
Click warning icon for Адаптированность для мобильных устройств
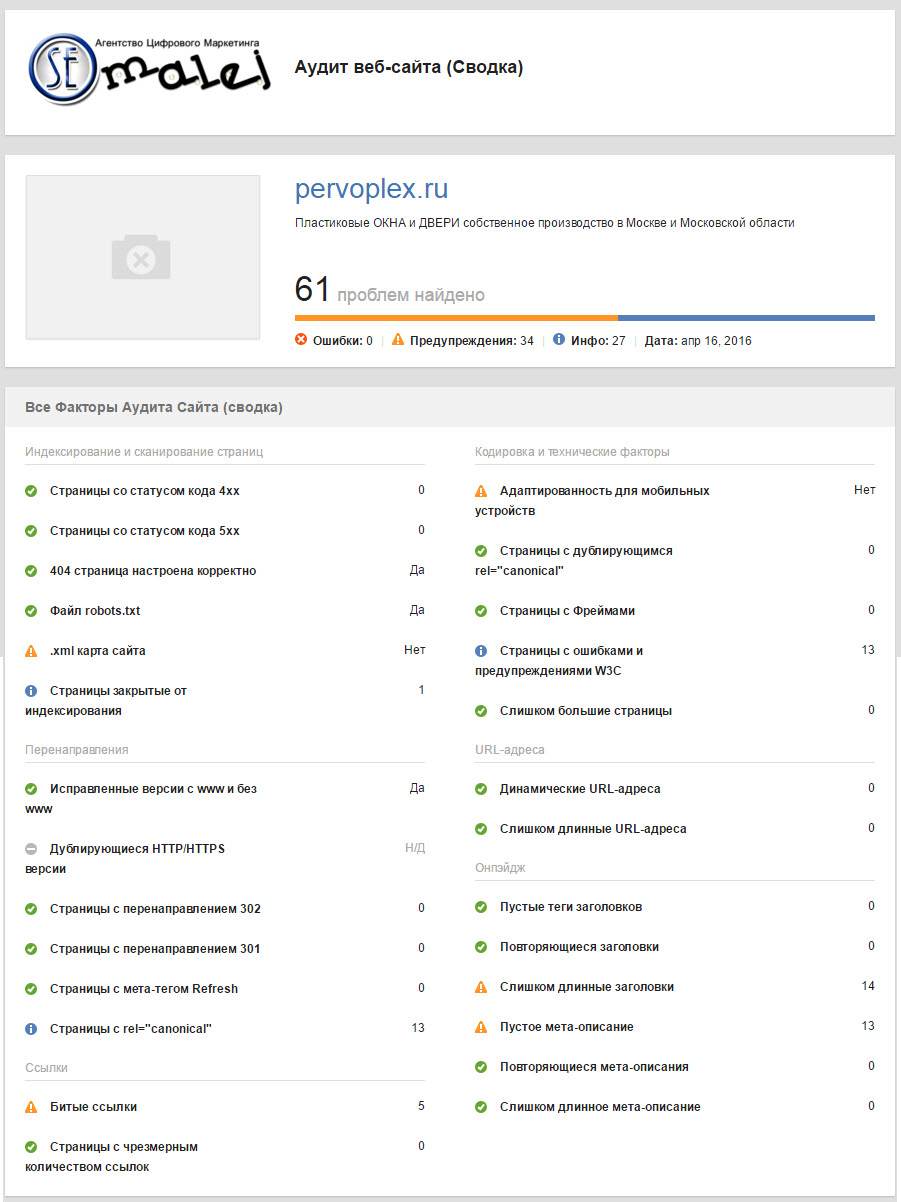[481, 491]
